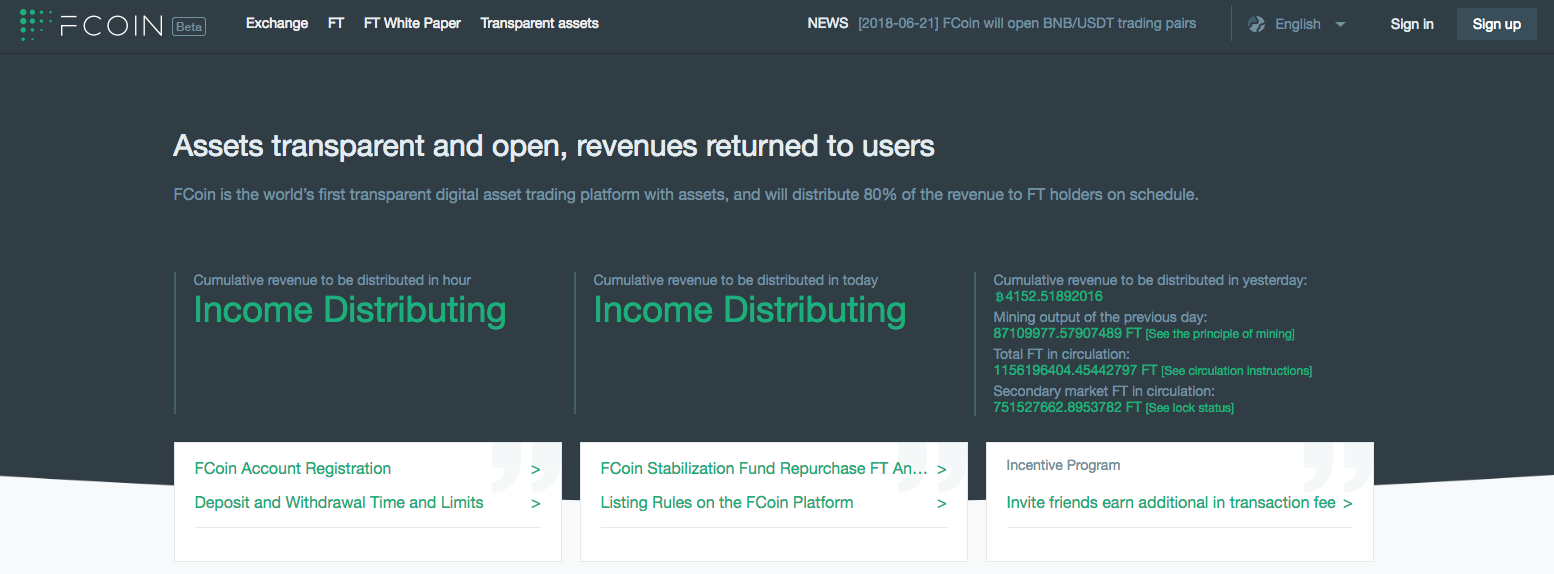The width and height of the screenshot is (1554, 574).
Task: Open See the principle of mining link
Action: pos(1220,334)
